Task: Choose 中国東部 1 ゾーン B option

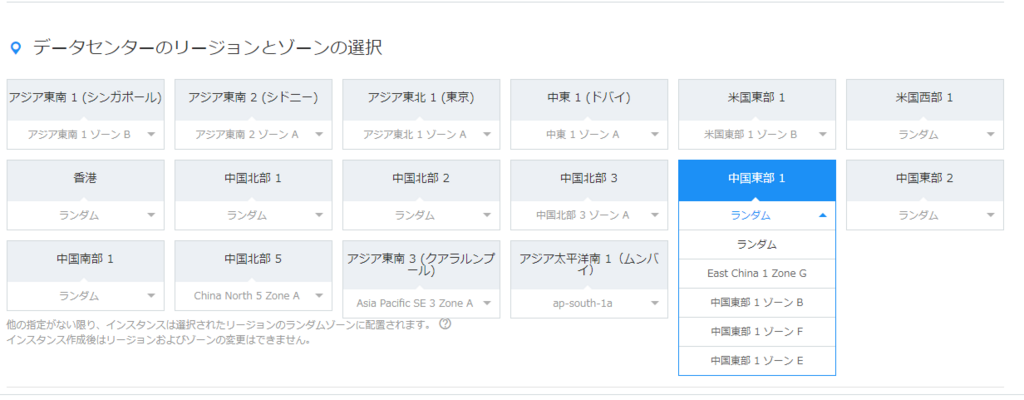Action: [x=757, y=303]
